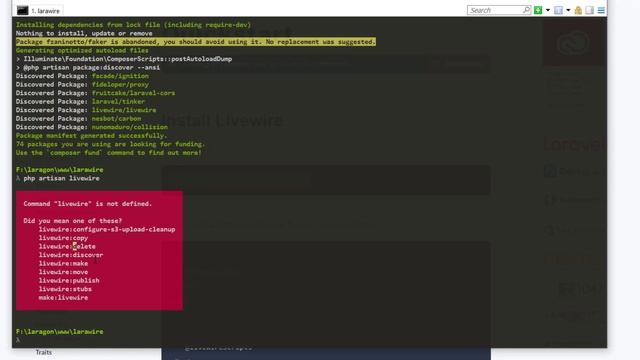This screenshot has width=640, height=360.
Task: Click the magnifier icon in the Search box
Action: (526, 10)
